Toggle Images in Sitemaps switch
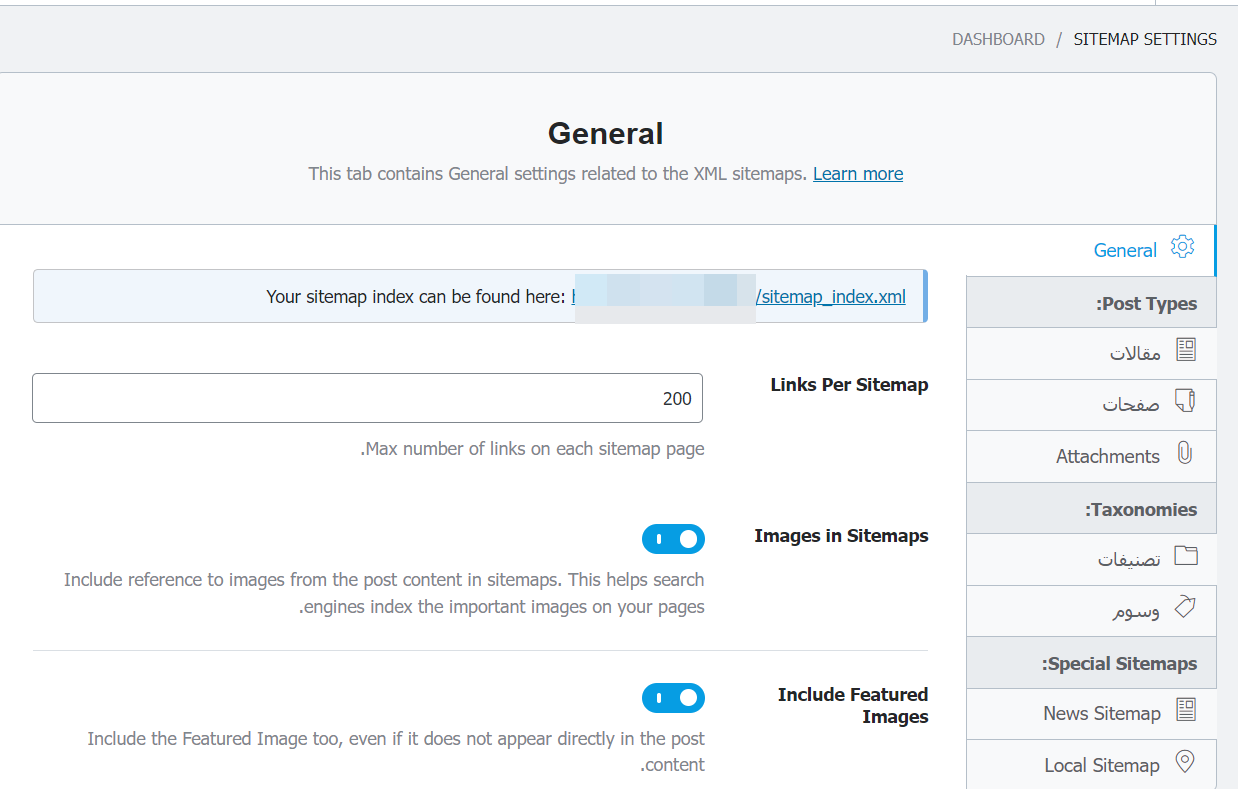This screenshot has width=1238, height=789. tap(673, 539)
